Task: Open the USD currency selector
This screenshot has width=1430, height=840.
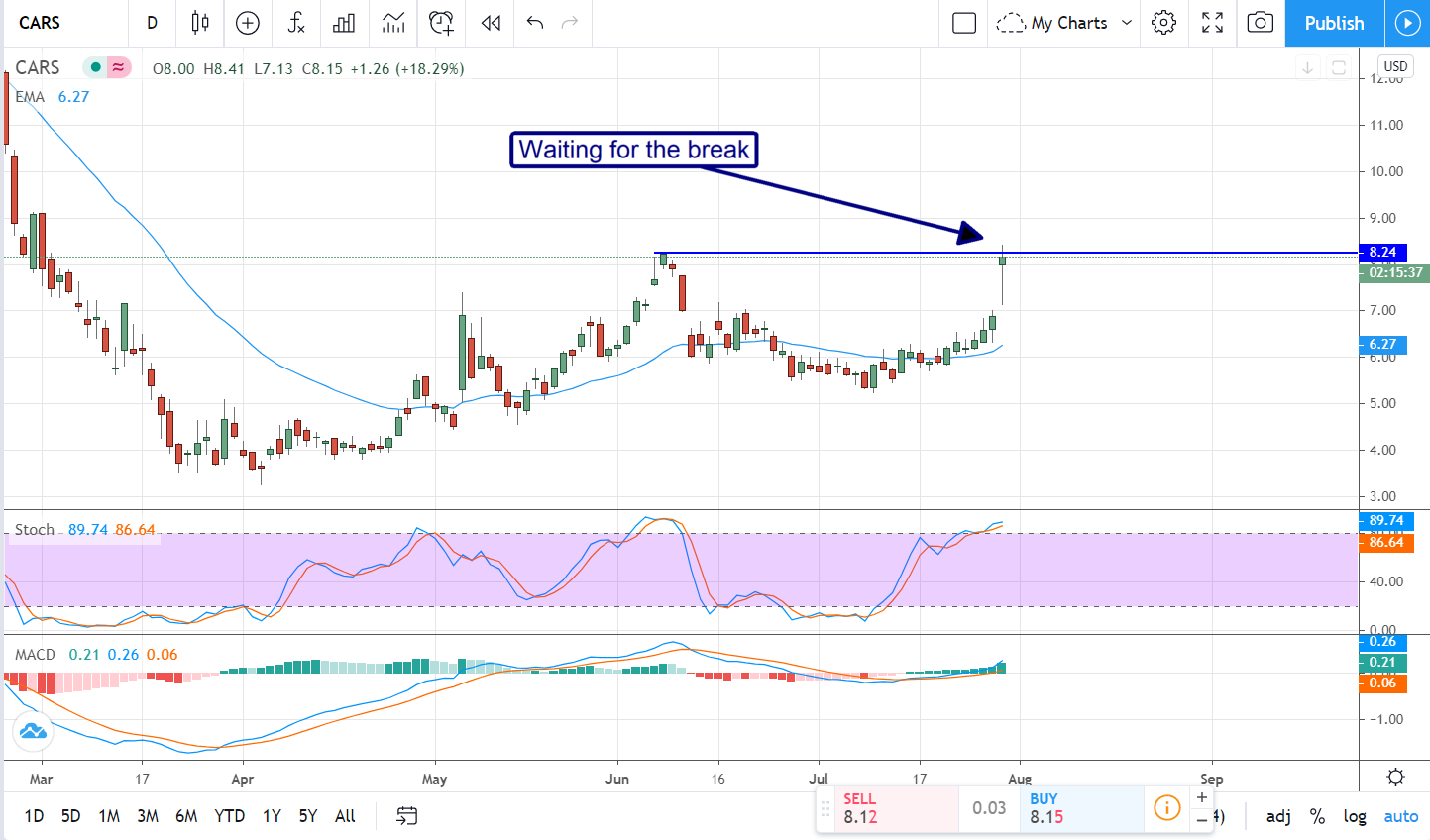Action: click(1395, 66)
